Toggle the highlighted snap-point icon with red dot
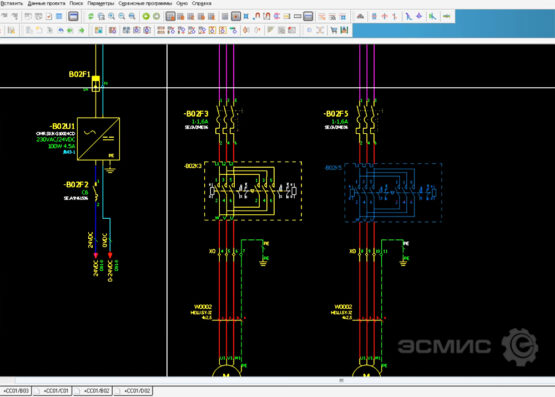Image resolution: width=555 pixels, height=397 pixels. [x=236, y=16]
